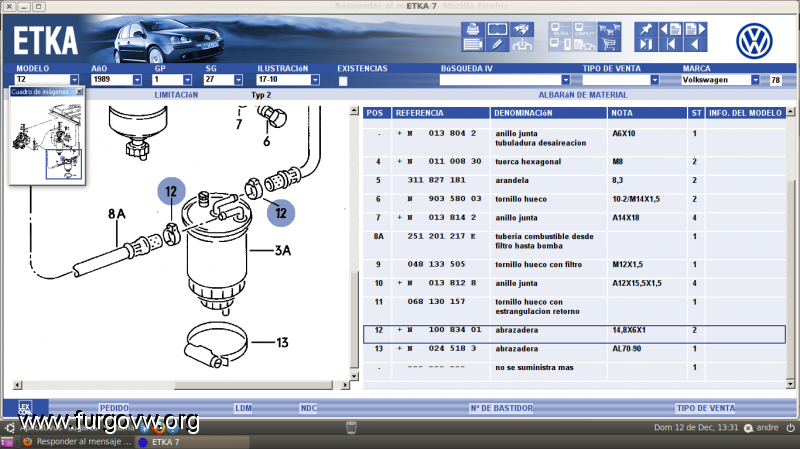Viewport: 800px width, 449px height.
Task: Click the pushpin icon
Action: [x=646, y=29]
